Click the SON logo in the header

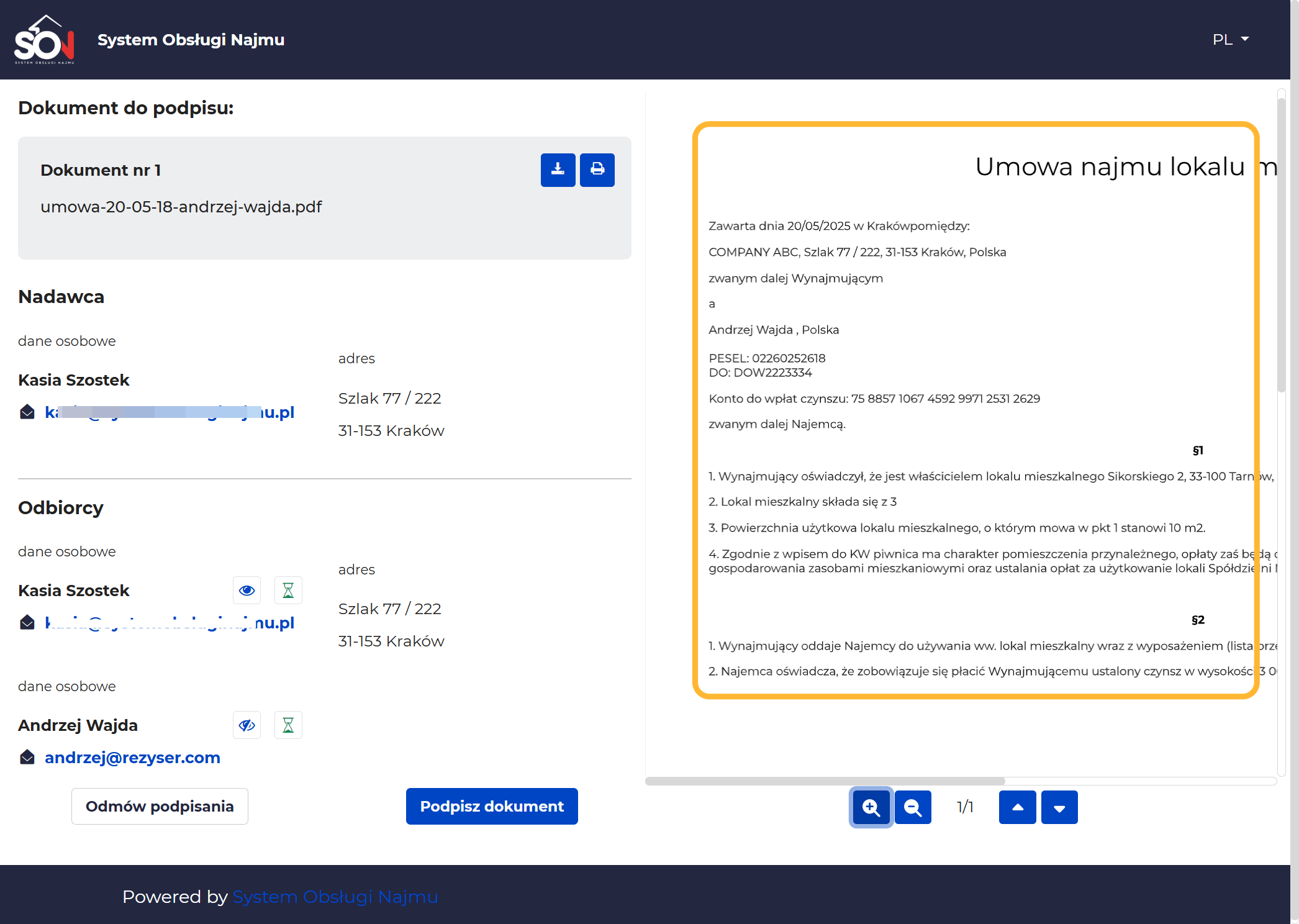point(44,40)
